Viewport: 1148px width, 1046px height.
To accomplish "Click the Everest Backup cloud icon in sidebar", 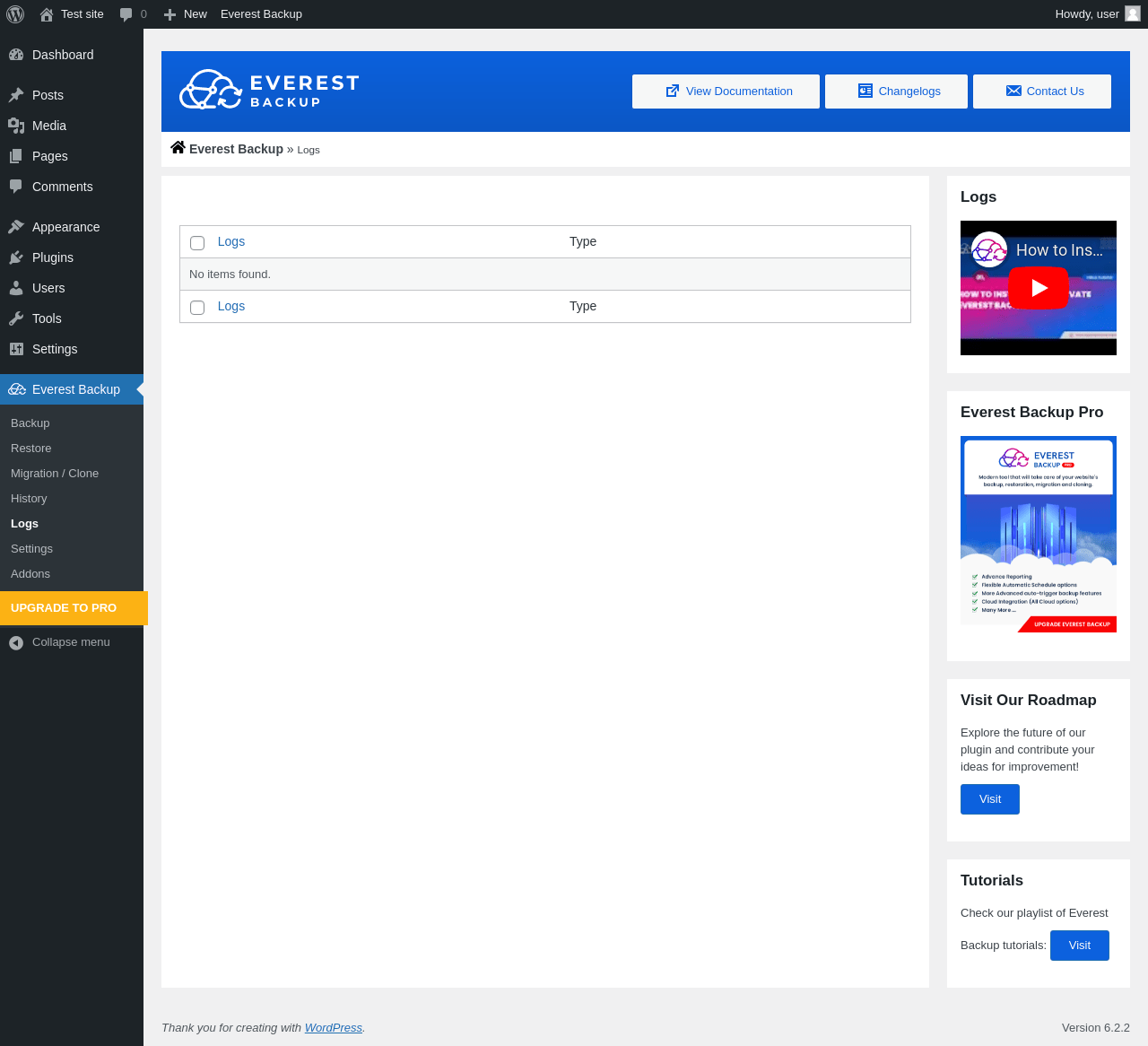I will [x=16, y=389].
